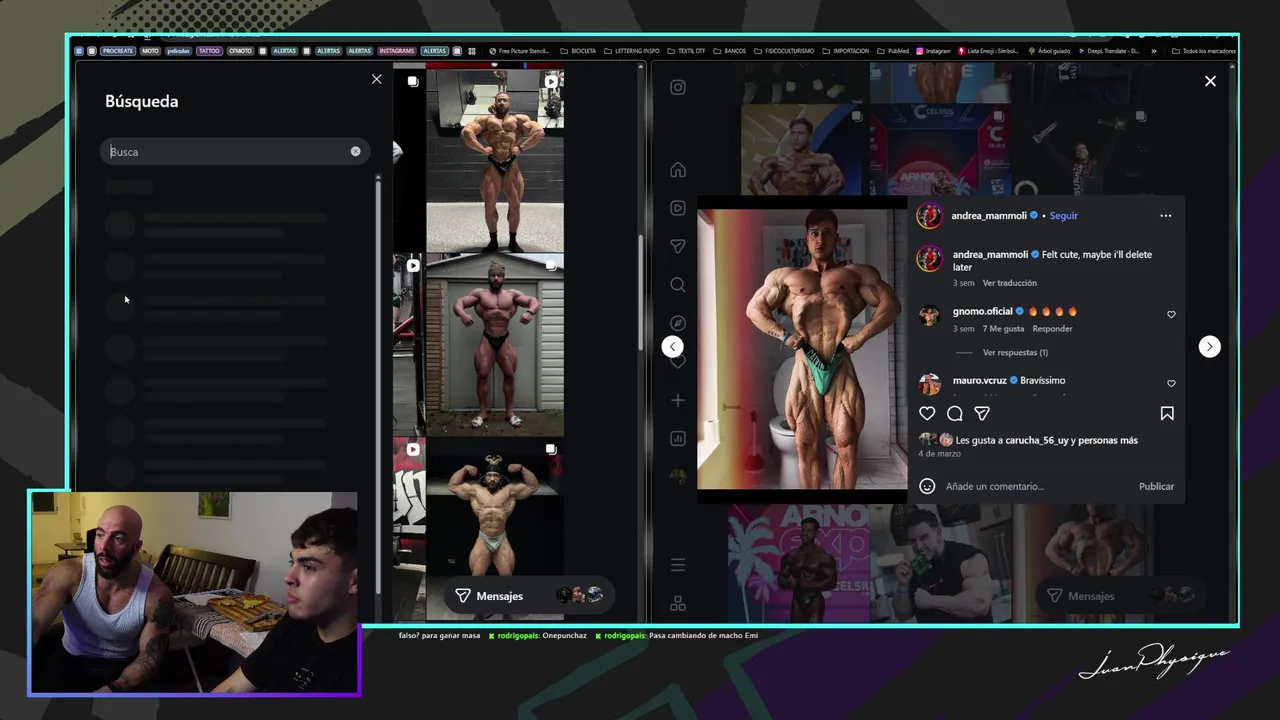Open andrea_mammoli profile picture in the post header
1280x720 pixels.
pos(930,215)
